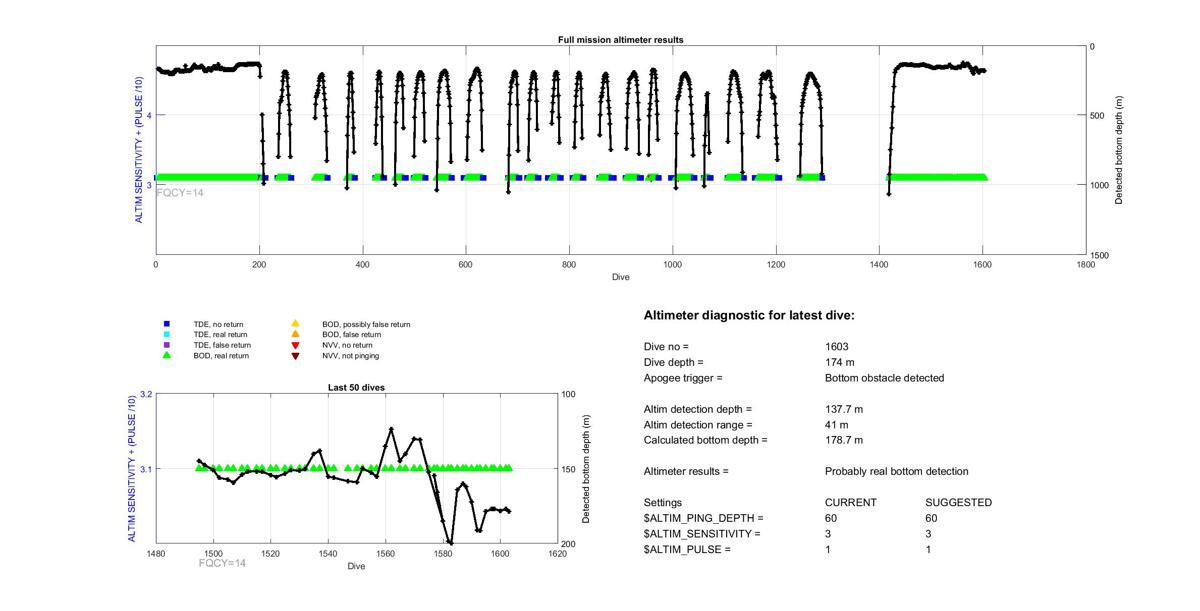Click the purple square TDE false return legend marker
The height and width of the screenshot is (611, 1200).
point(167,345)
